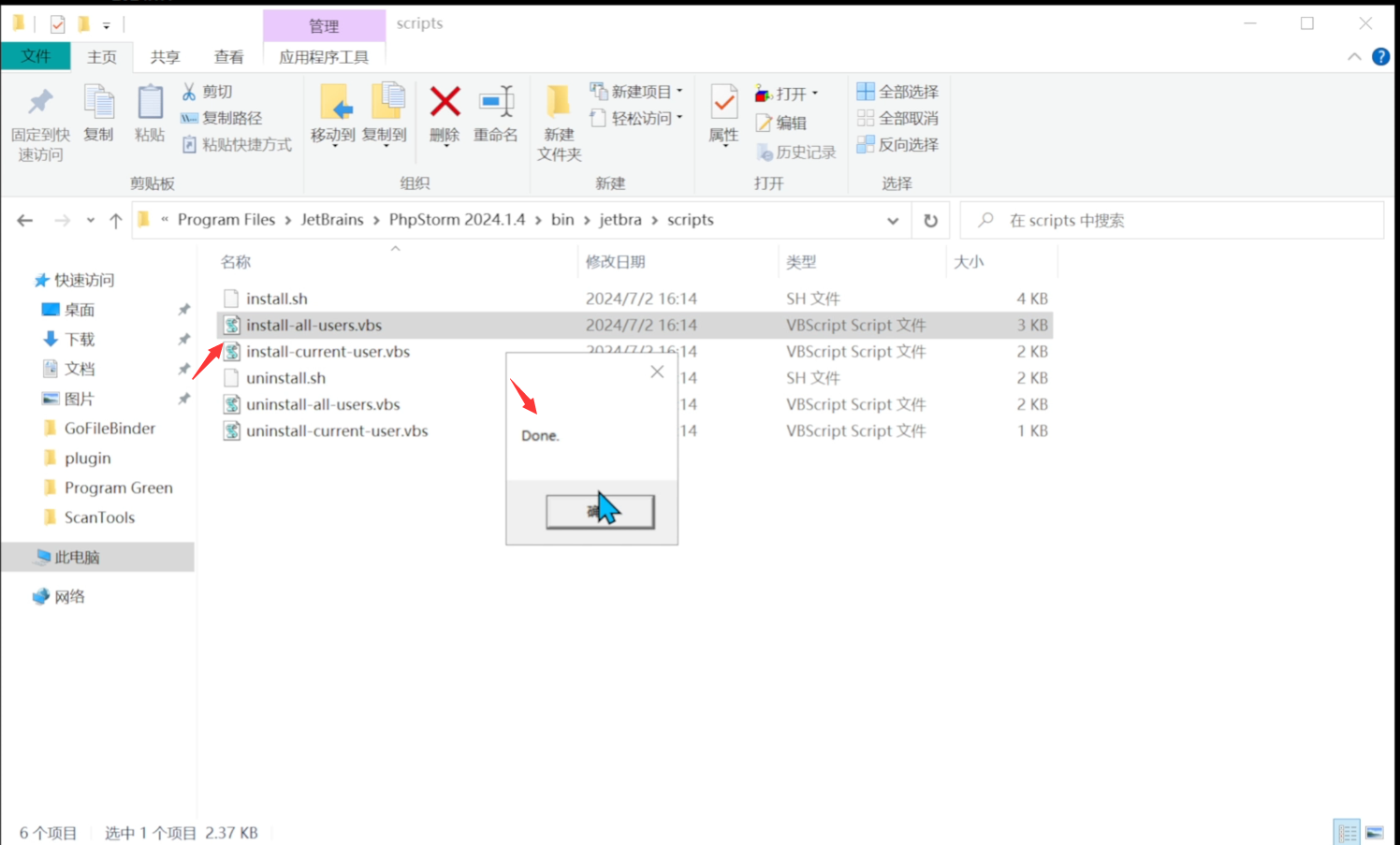
Task: Expand the address bar history dropdown
Action: point(893,221)
